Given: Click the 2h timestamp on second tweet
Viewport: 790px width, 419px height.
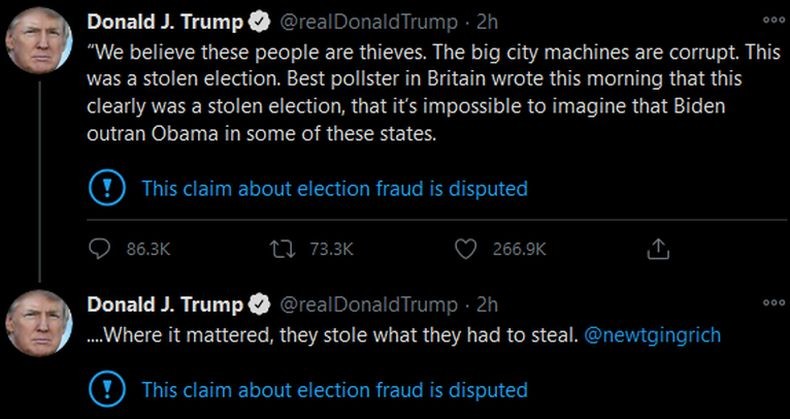Looking at the screenshot, I should (487, 304).
